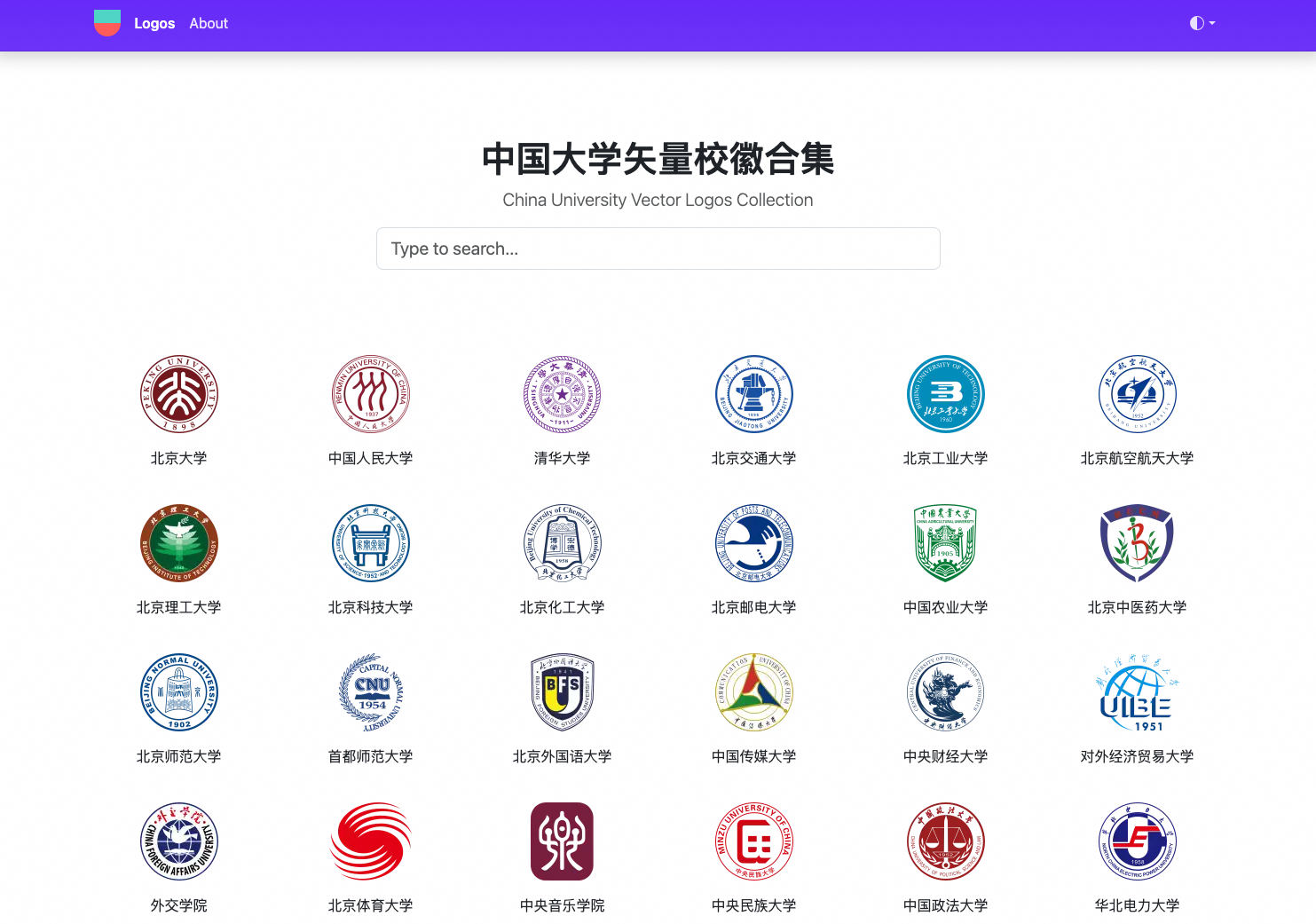This screenshot has width=1316, height=924.
Task: Select the 北京体育大学 logo
Action: tap(371, 841)
